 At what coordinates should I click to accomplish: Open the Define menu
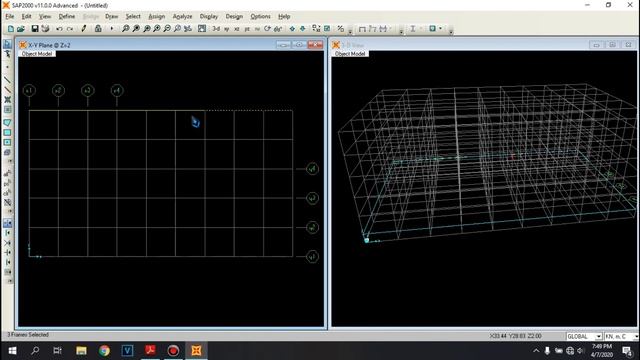tap(67, 17)
